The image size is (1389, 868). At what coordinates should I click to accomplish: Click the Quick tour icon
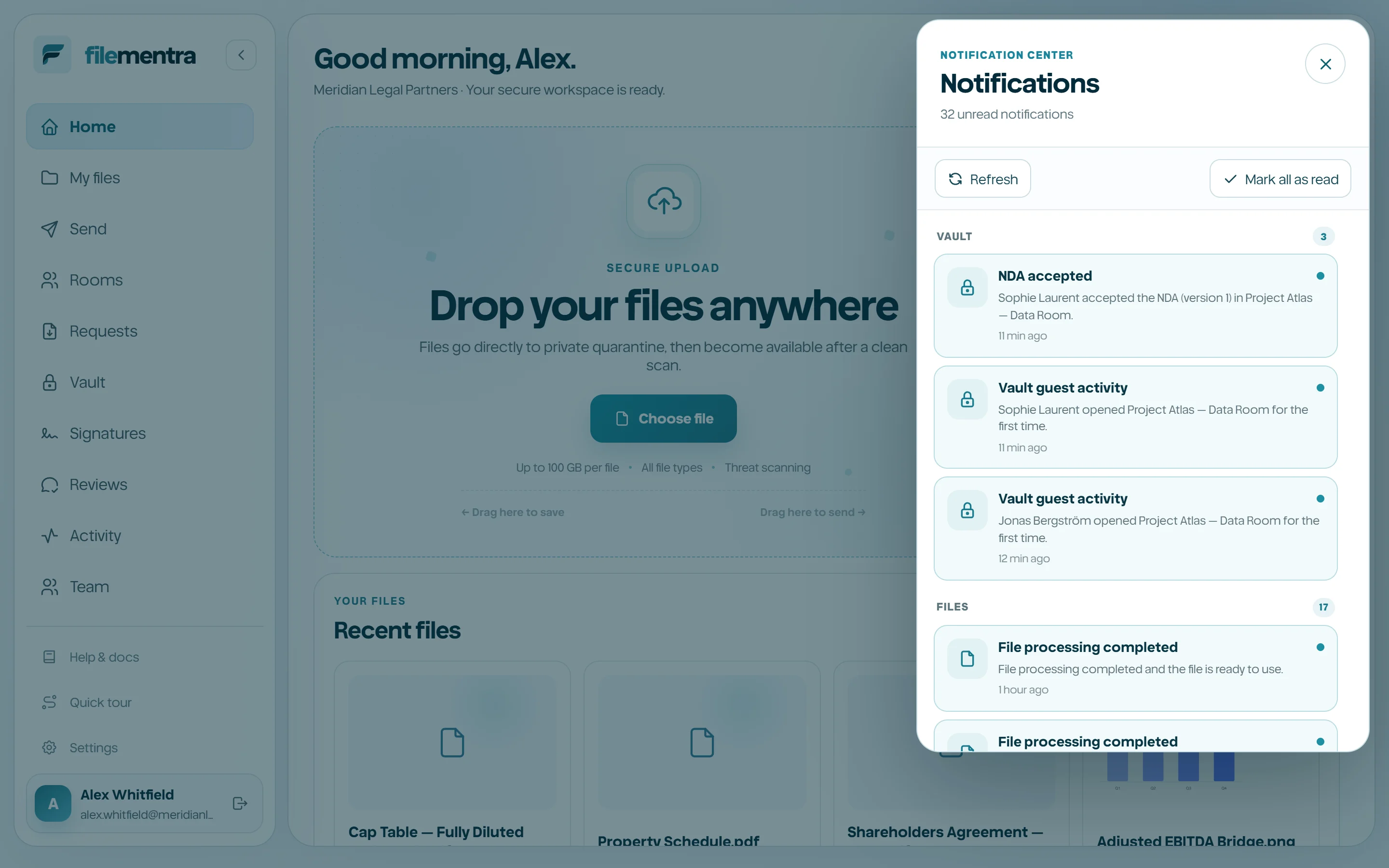coord(49,702)
